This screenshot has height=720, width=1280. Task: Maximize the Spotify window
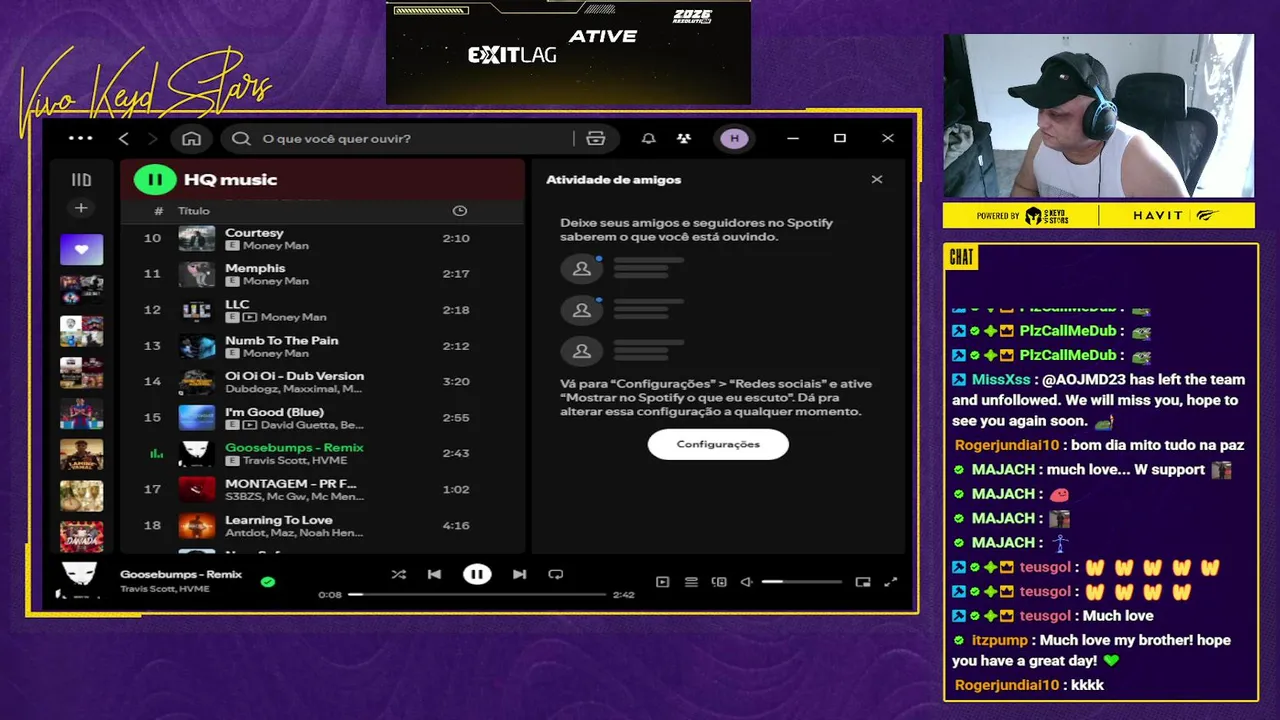pos(840,138)
